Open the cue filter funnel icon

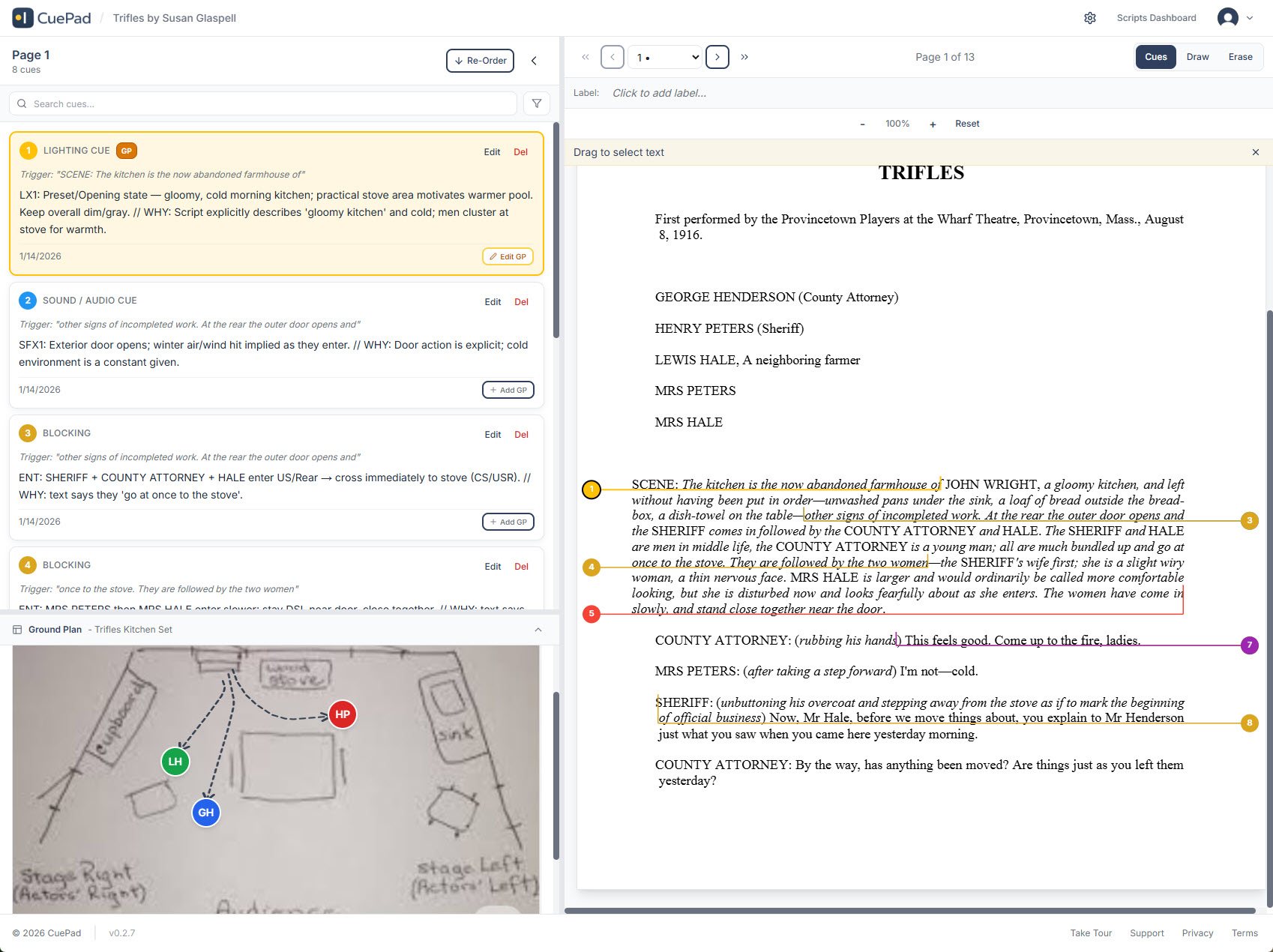click(x=536, y=103)
